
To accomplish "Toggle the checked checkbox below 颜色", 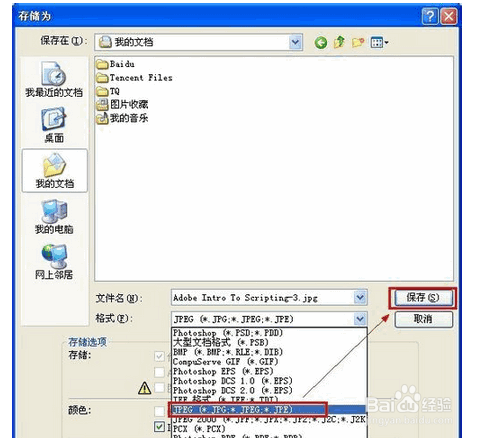I will [159, 426].
